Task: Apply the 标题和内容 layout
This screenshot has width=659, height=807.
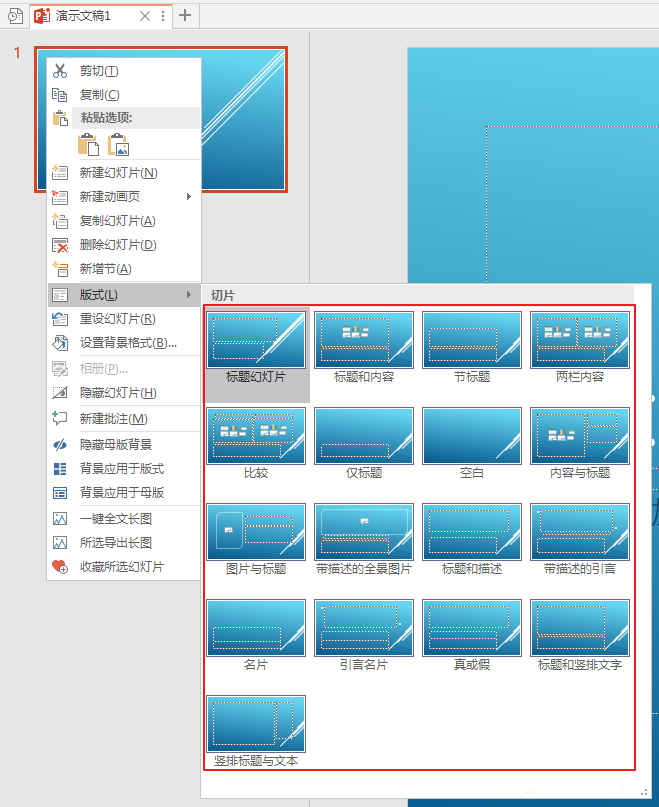Action: (x=364, y=348)
